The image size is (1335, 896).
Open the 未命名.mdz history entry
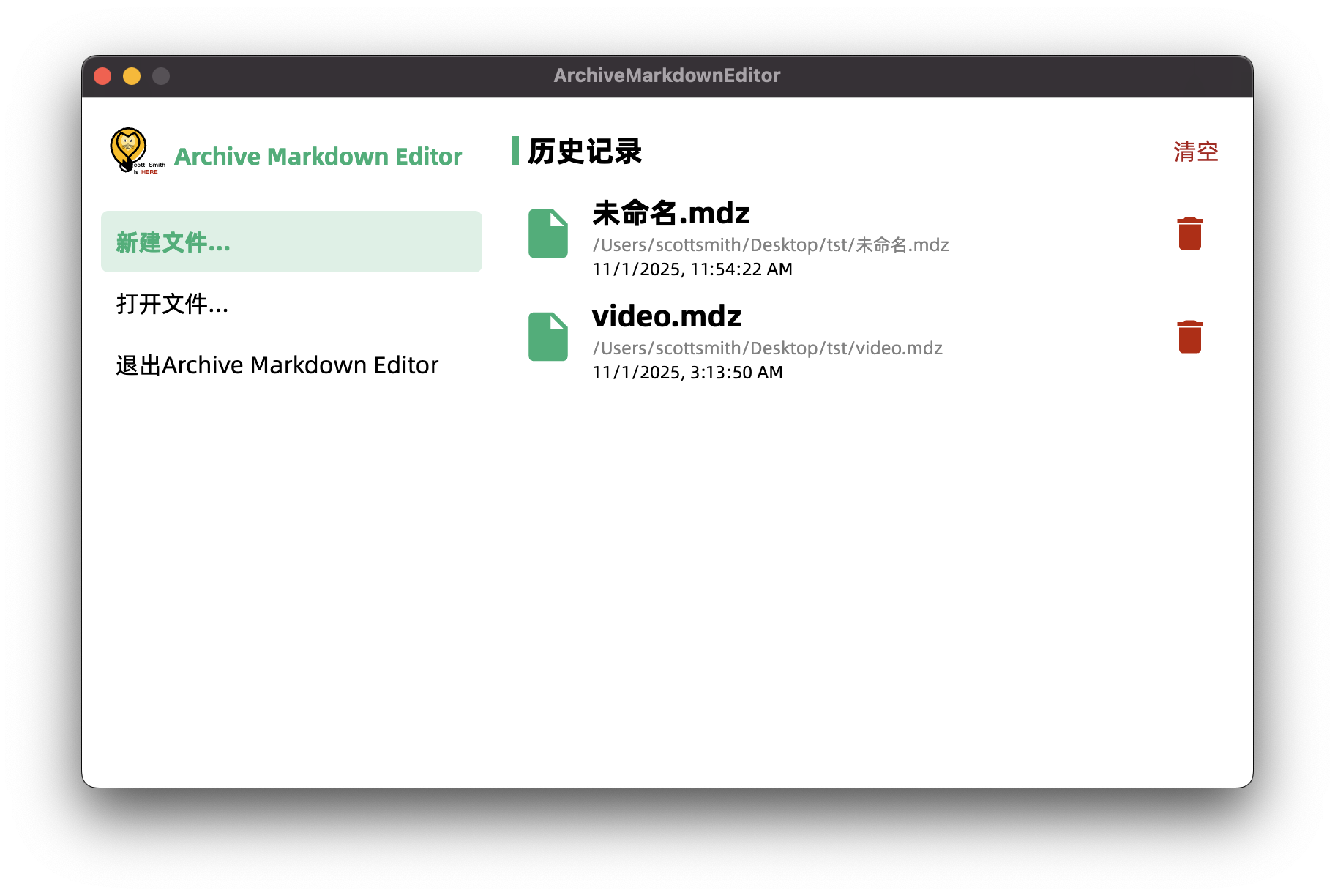coord(670,213)
